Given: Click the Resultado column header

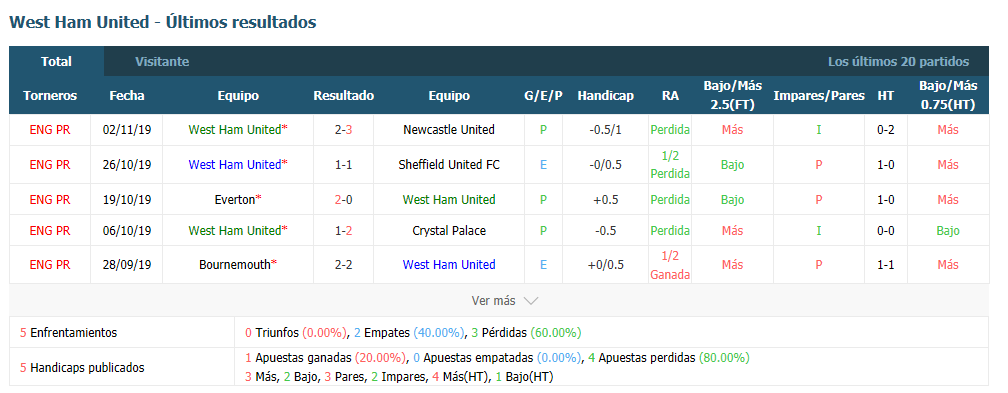Looking at the screenshot, I should click(x=343, y=96).
